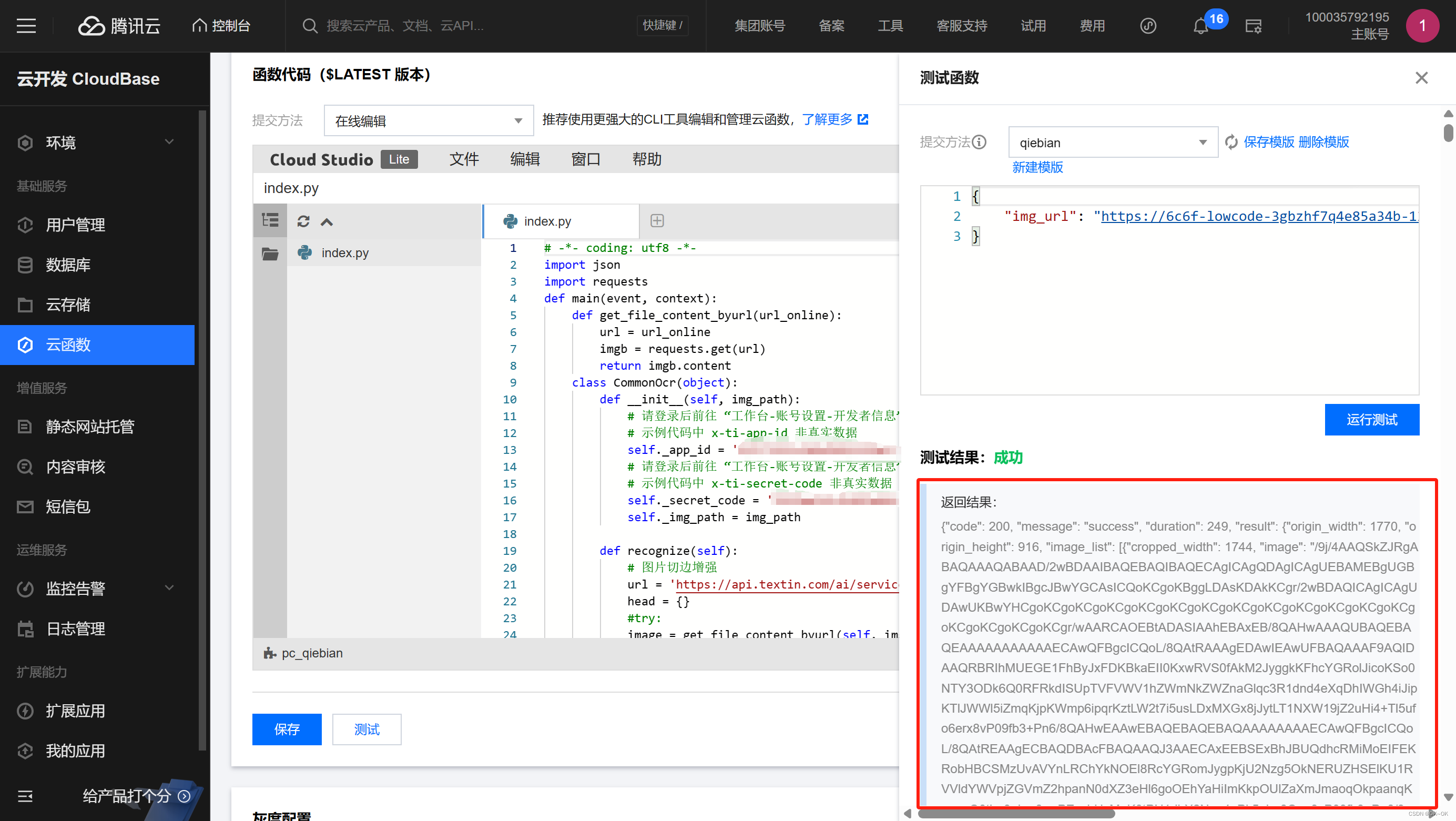Refresh the test template with the sync icon
The height and width of the screenshot is (821, 1456).
pos(1231,142)
